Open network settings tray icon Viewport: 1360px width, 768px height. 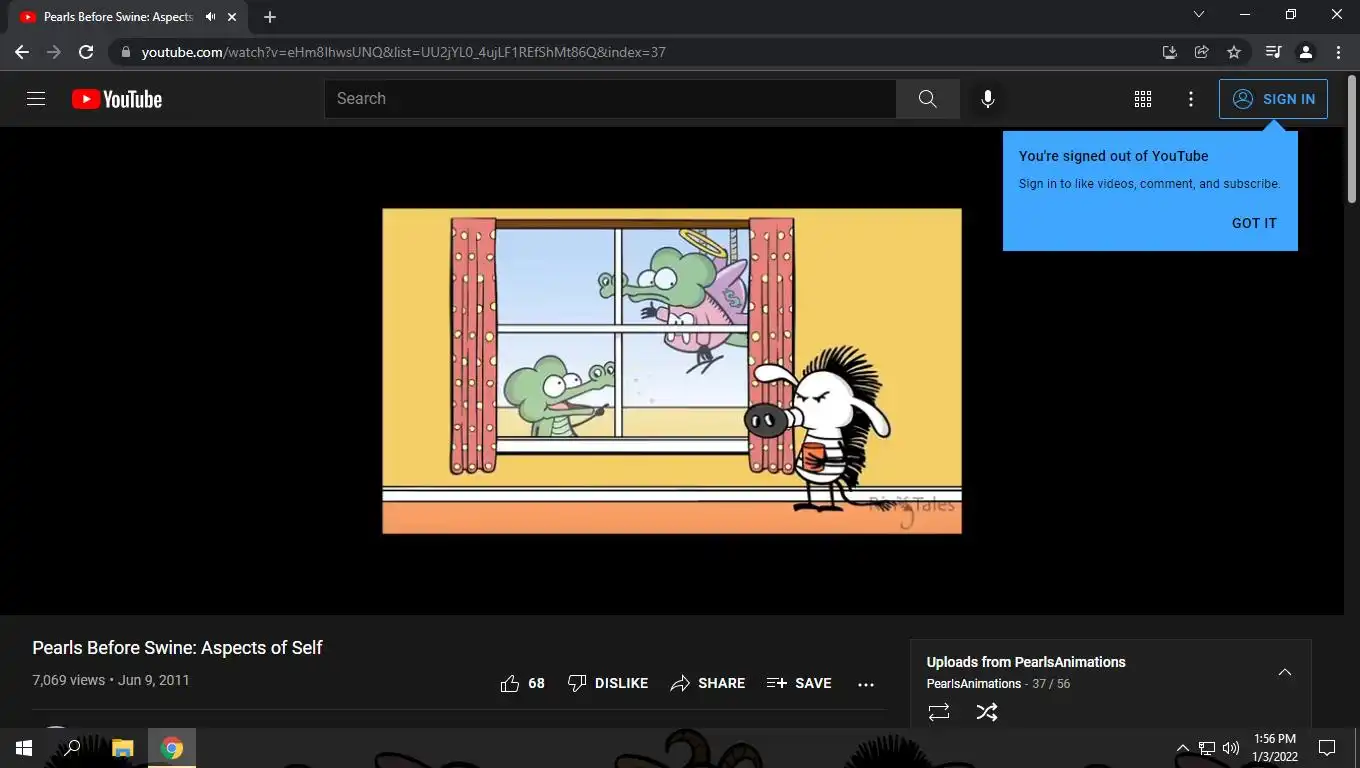pyautogui.click(x=1207, y=748)
